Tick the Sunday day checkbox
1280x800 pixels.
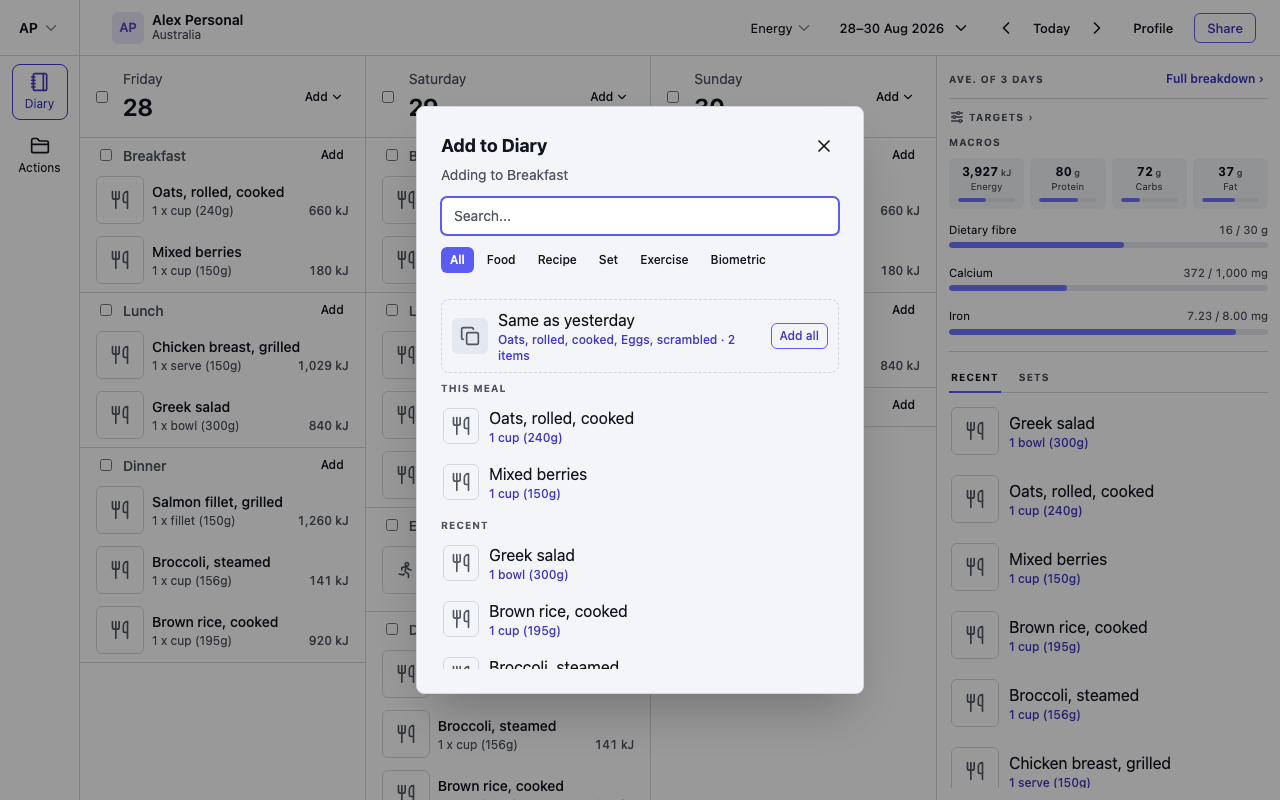tap(673, 97)
